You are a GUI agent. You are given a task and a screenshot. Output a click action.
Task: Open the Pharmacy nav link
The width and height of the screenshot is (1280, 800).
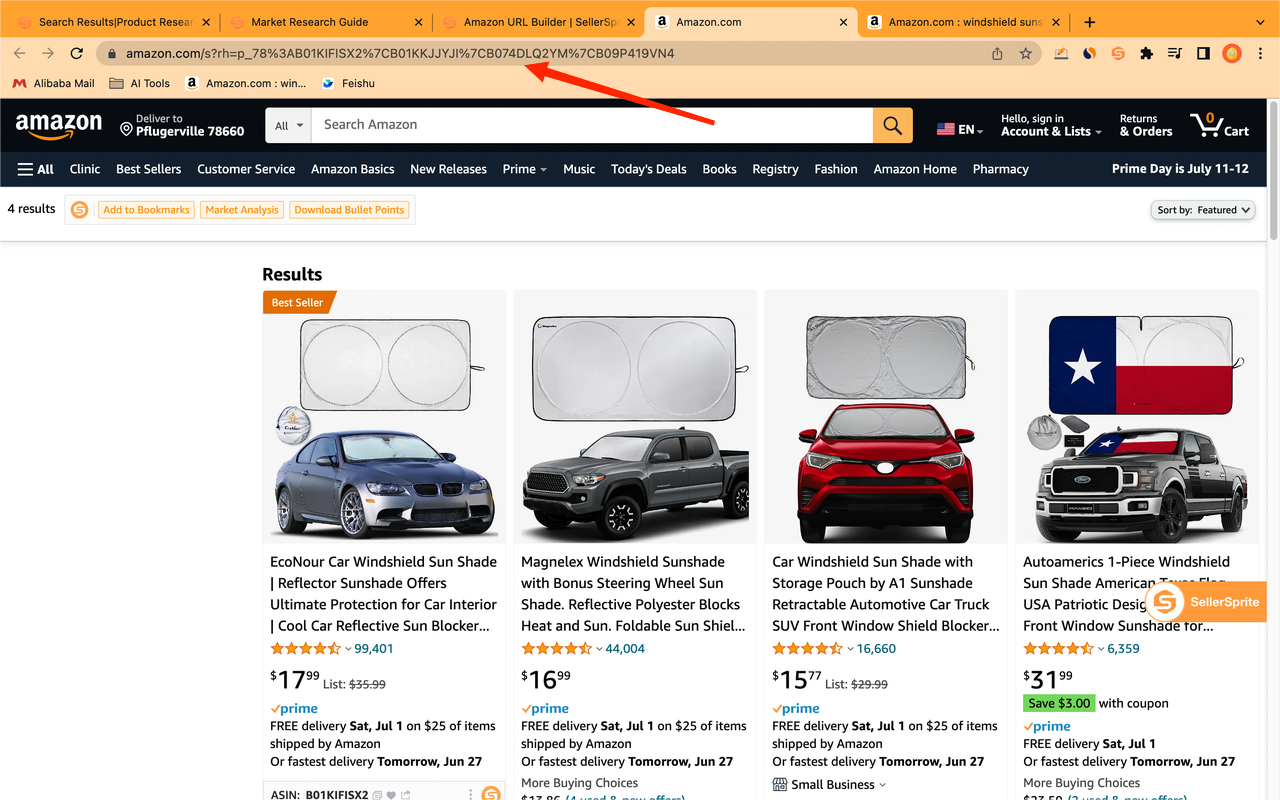tap(1000, 169)
